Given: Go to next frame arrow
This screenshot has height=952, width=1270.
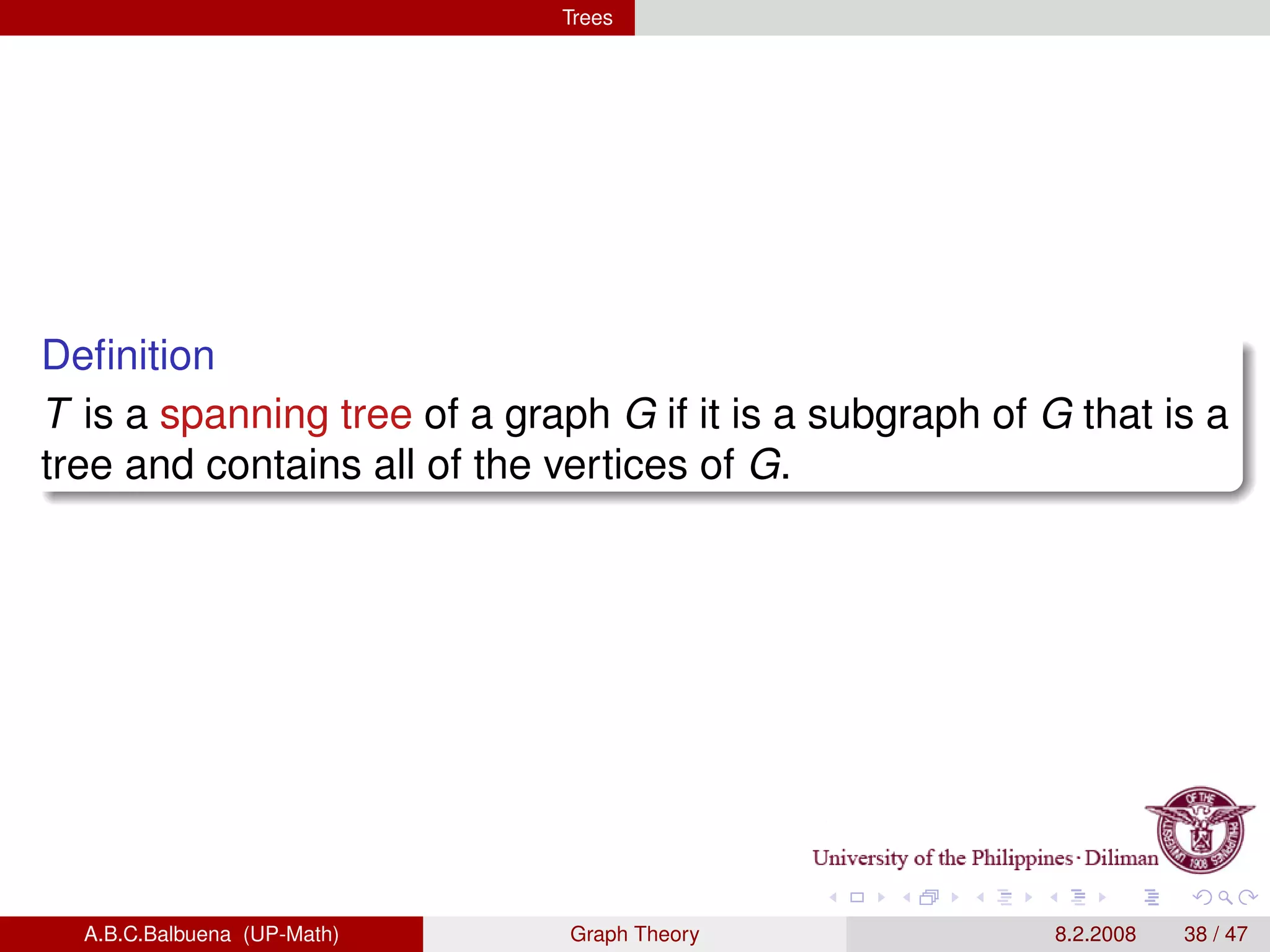Looking at the screenshot, I should tap(955, 897).
